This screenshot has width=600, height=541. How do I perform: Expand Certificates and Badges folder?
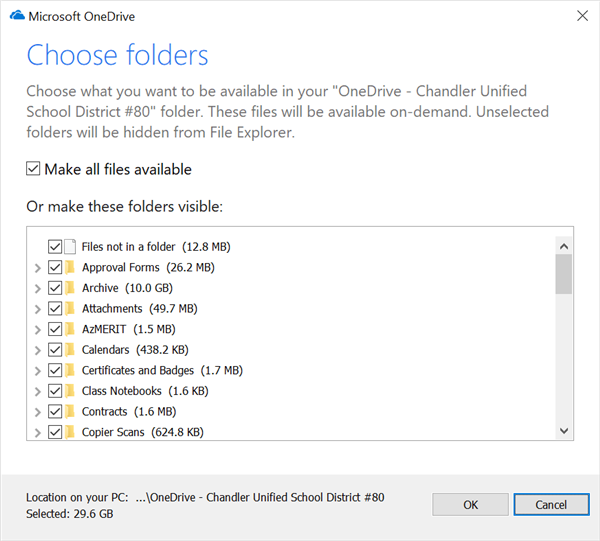pos(38,371)
